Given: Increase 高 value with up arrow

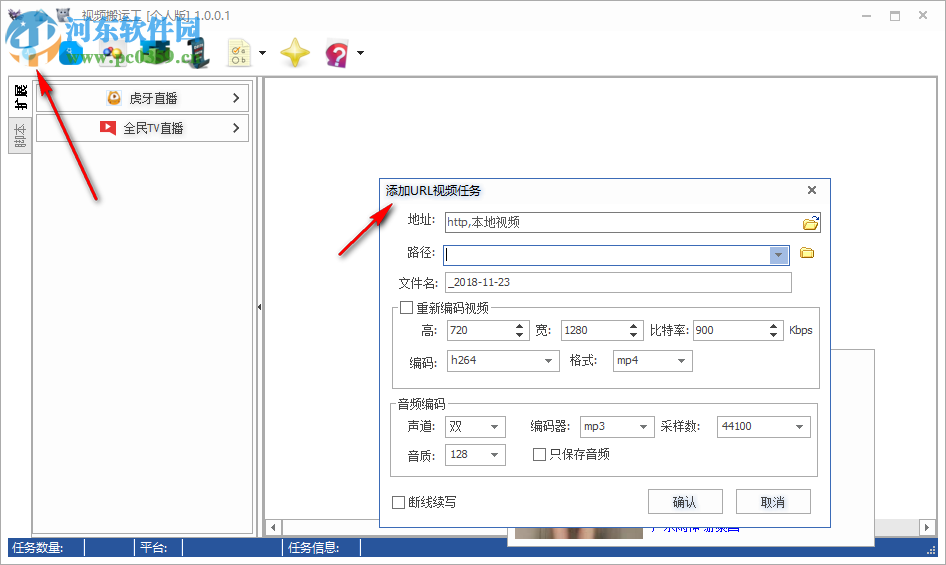Looking at the screenshot, I should pyautogui.click(x=519, y=326).
